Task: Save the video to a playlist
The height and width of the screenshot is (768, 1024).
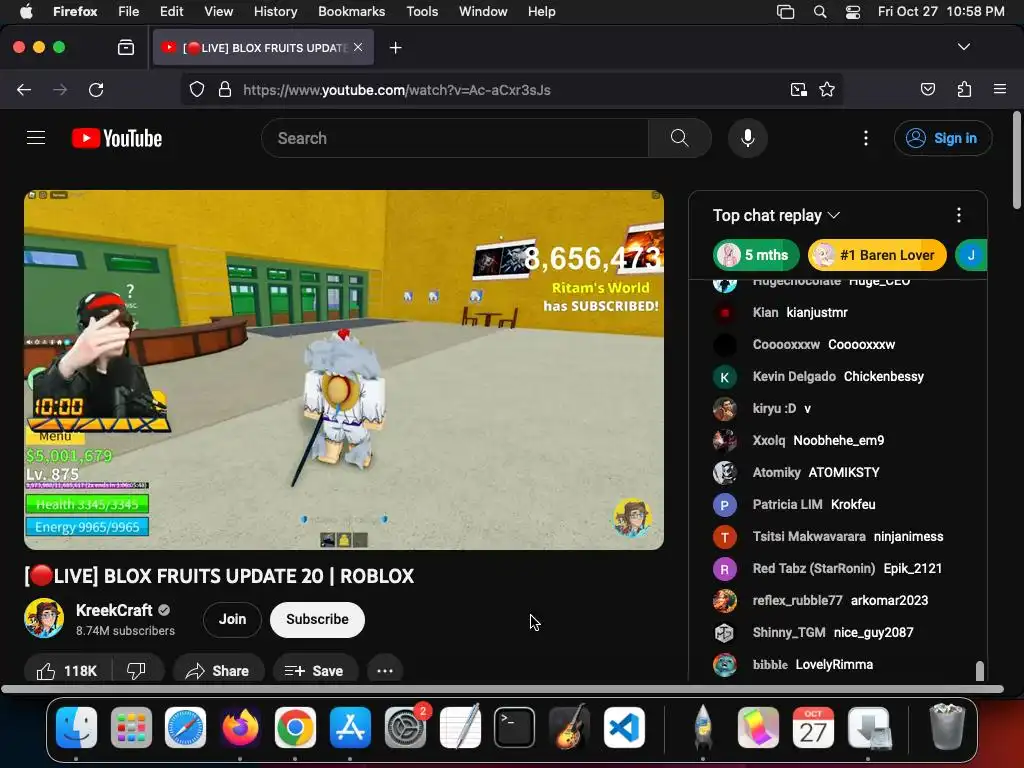Action: (314, 671)
